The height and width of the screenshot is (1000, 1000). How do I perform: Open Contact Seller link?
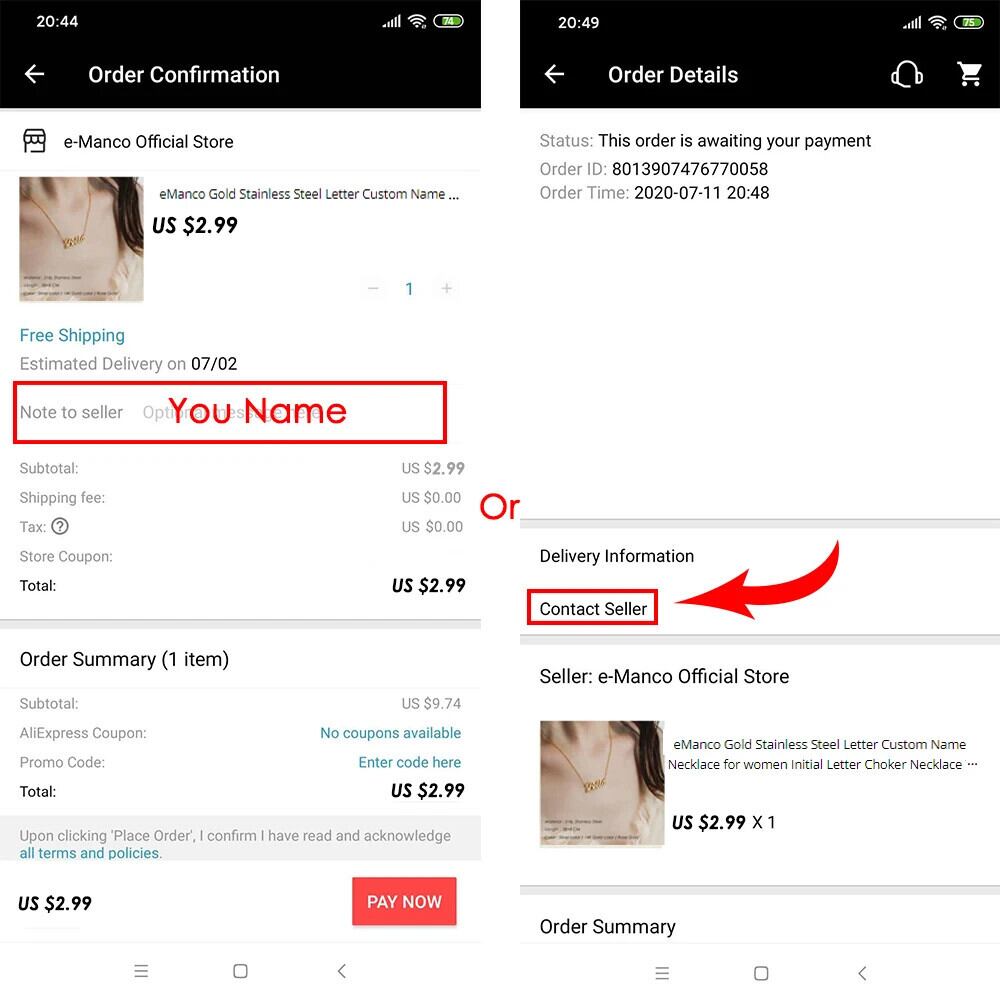click(x=592, y=608)
